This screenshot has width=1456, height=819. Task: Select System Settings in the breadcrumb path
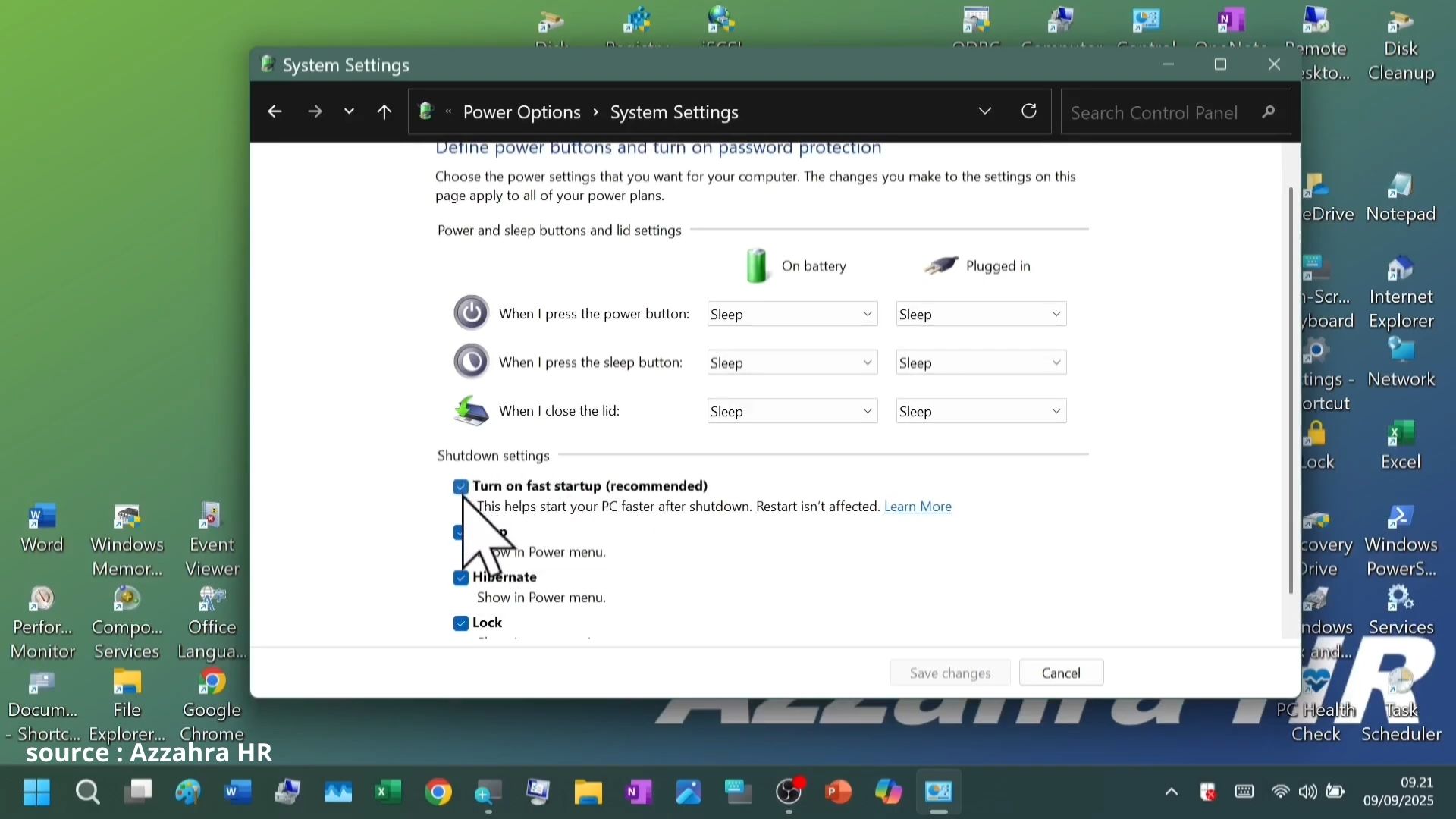674,112
